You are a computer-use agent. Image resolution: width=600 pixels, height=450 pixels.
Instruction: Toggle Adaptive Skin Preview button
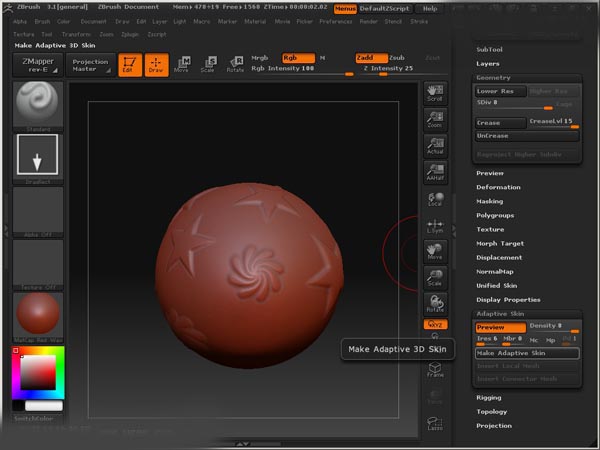point(499,327)
